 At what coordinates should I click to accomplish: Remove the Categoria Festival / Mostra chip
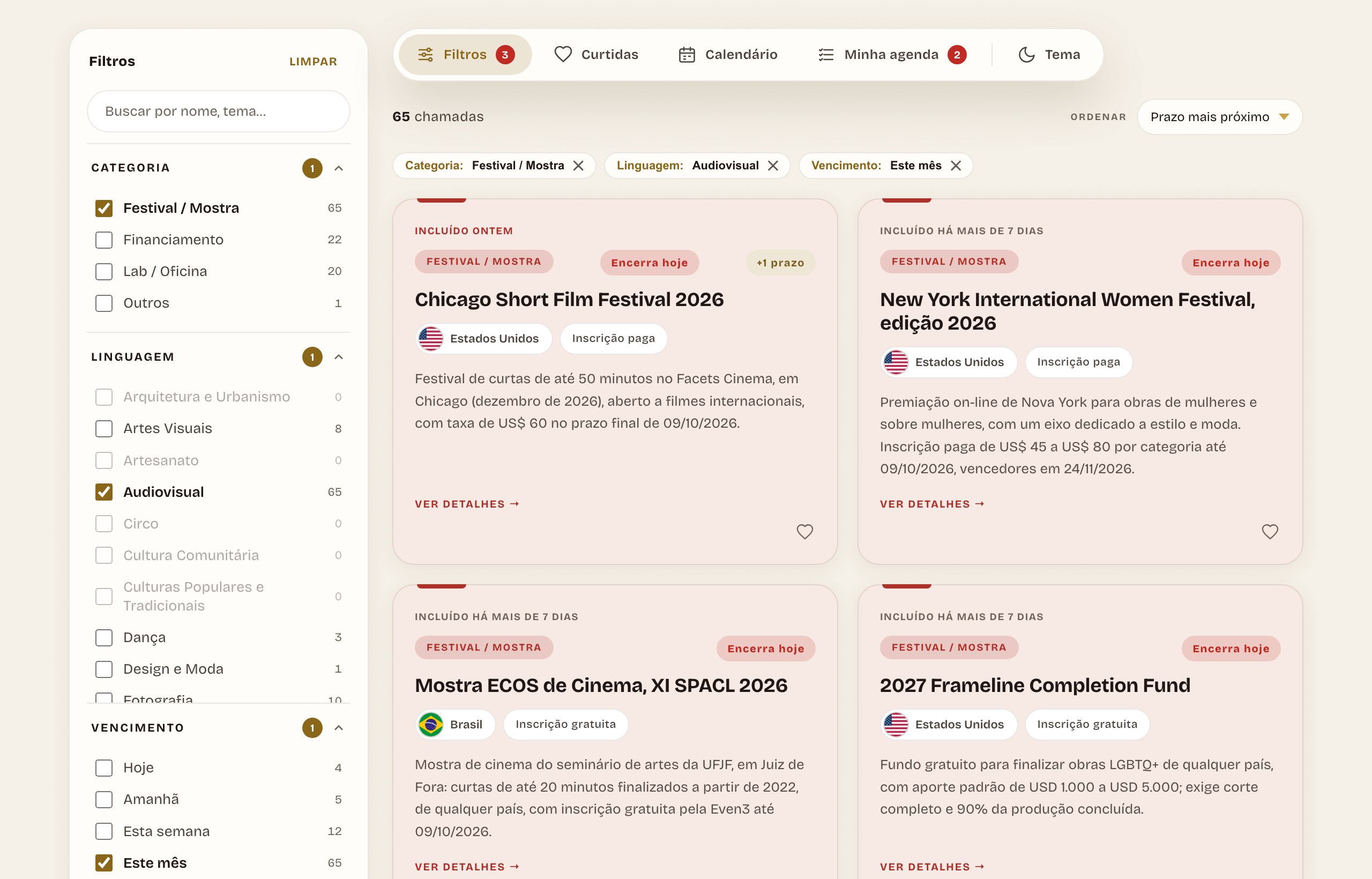[578, 166]
